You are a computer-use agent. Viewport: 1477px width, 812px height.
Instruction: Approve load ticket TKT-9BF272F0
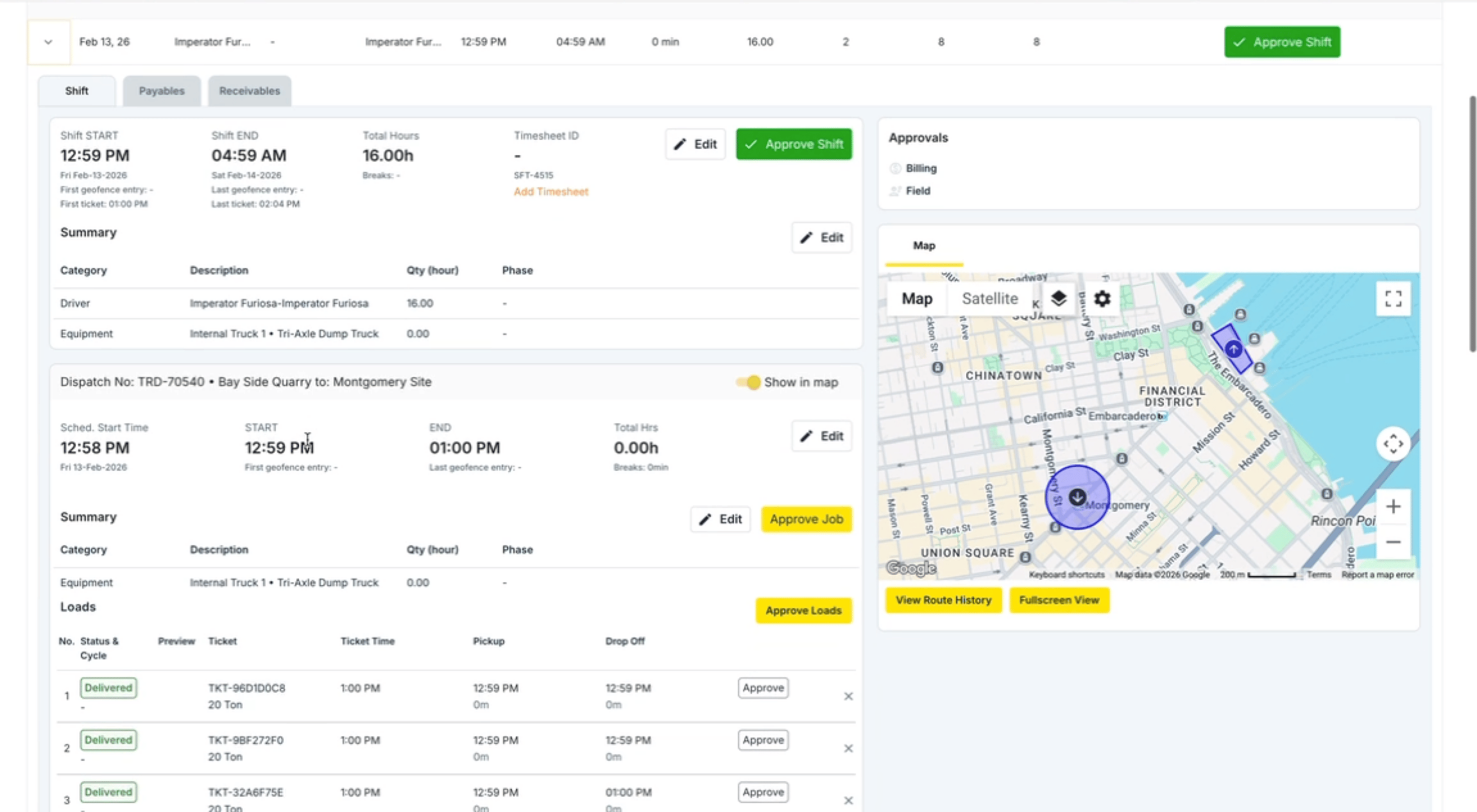point(763,740)
